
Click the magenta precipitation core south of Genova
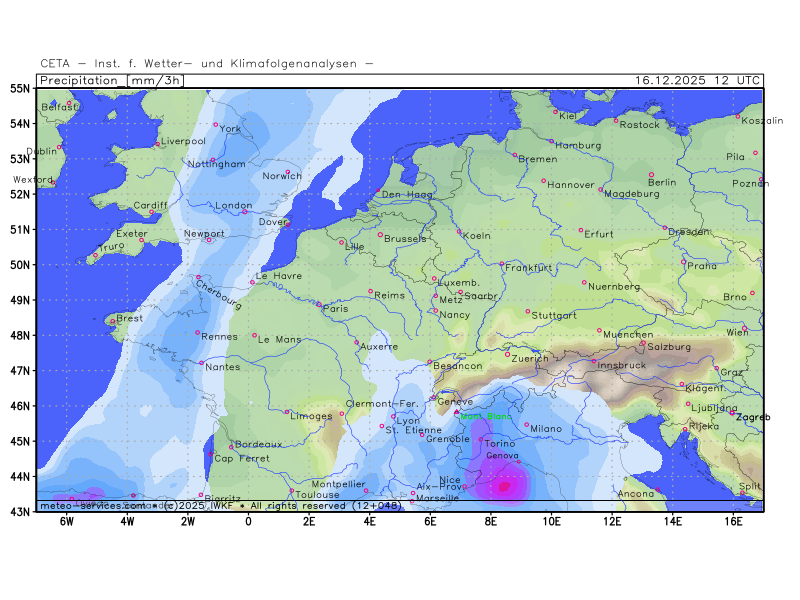point(504,486)
